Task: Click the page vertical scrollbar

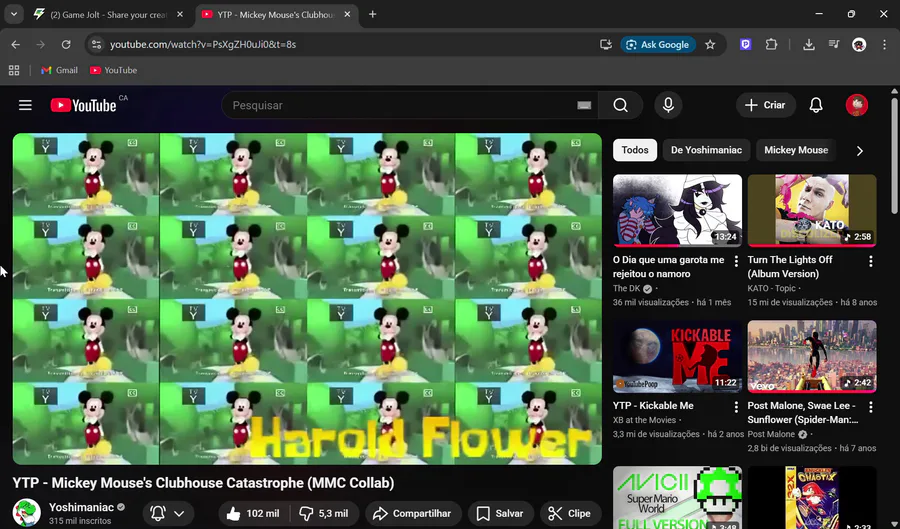Action: pos(894,155)
